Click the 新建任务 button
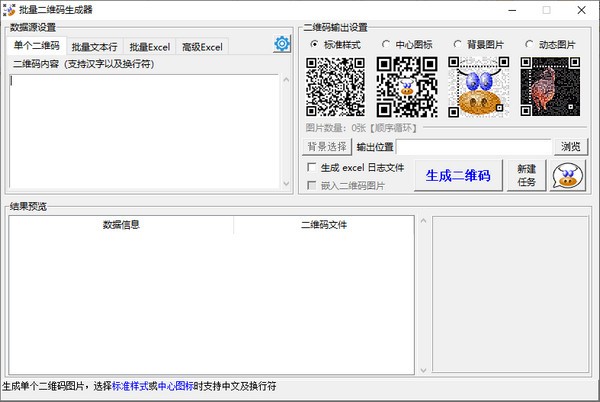The height and width of the screenshot is (402, 600). (x=527, y=176)
